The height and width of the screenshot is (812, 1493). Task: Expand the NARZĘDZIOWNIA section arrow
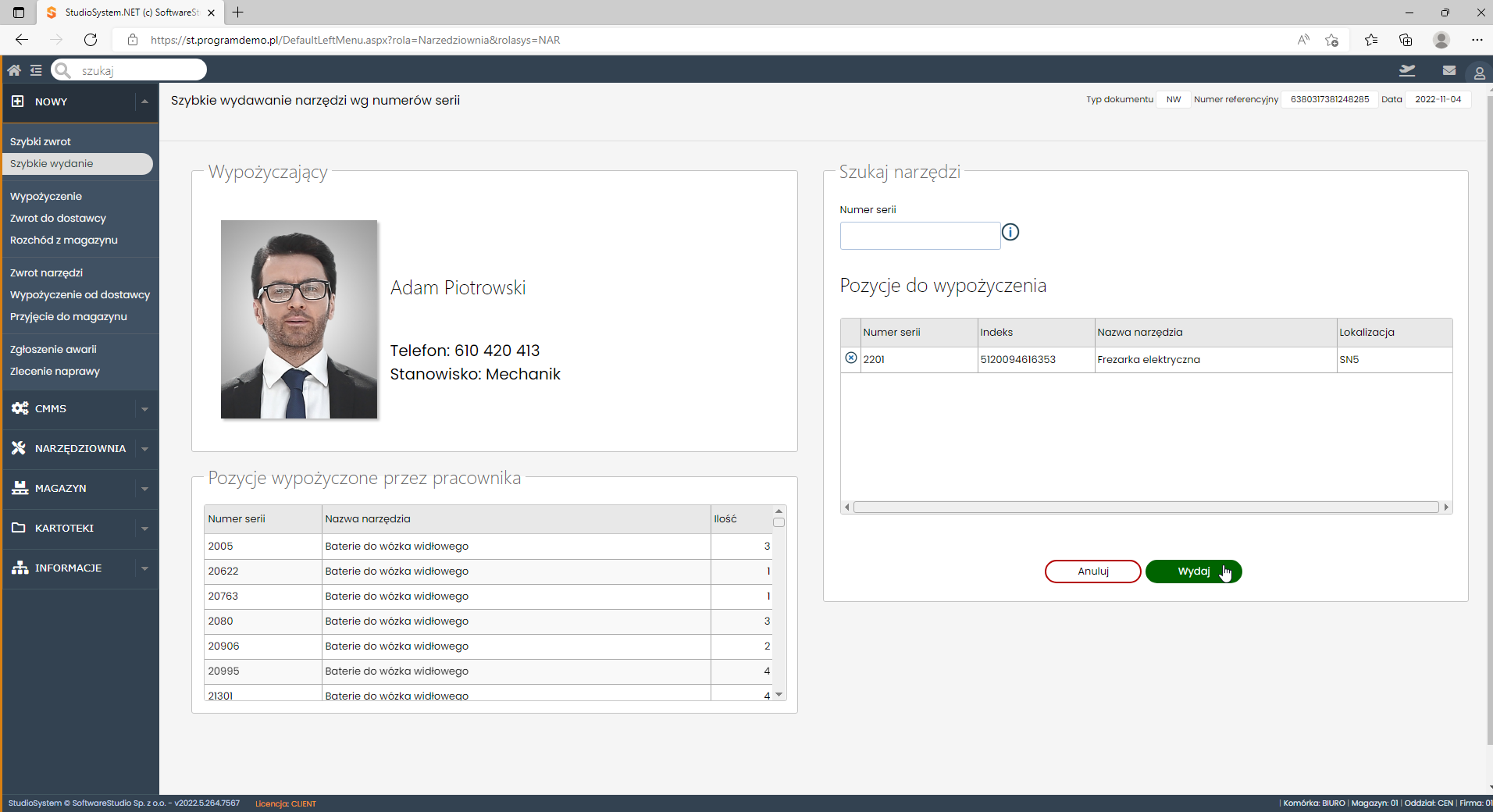pyautogui.click(x=144, y=449)
